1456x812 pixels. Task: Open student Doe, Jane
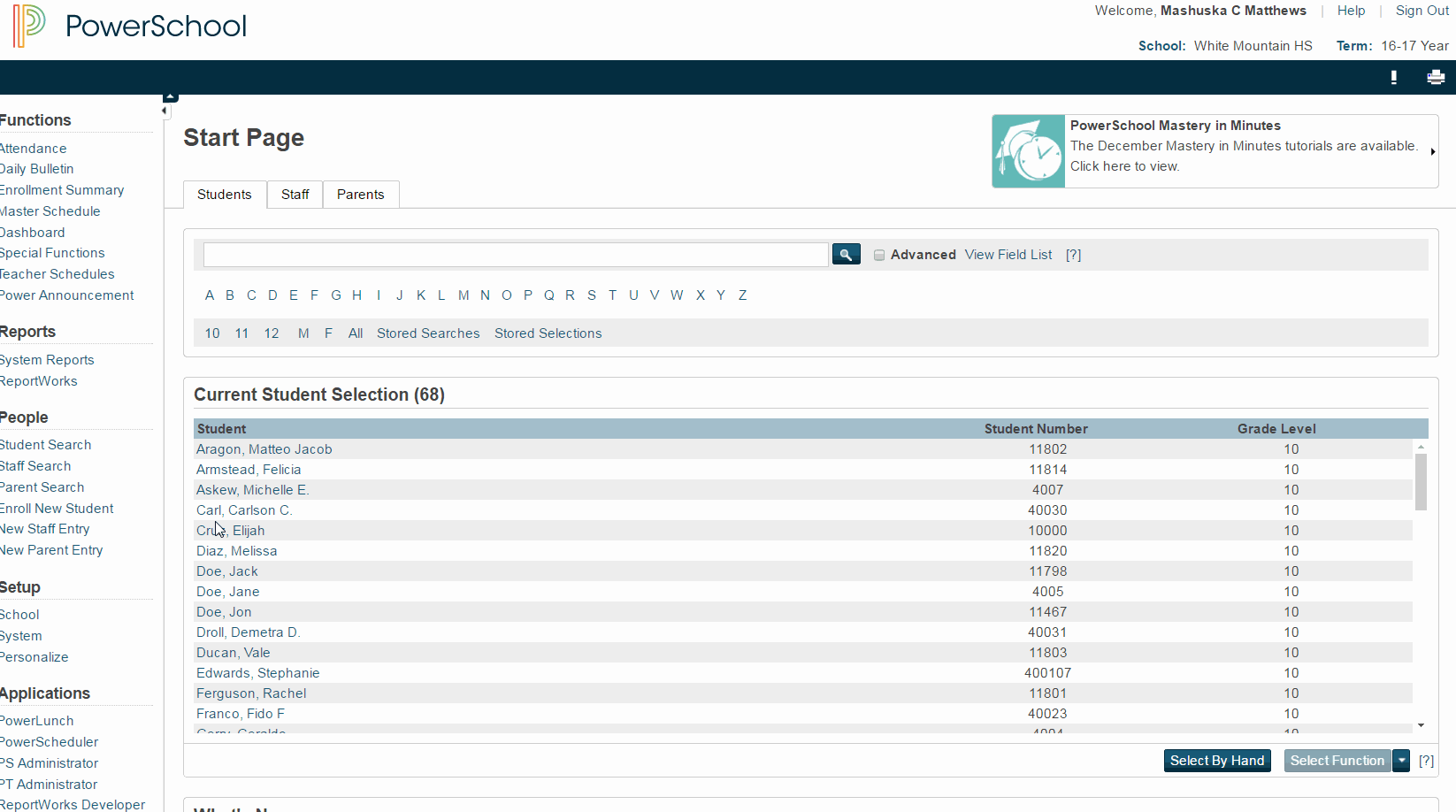click(228, 592)
